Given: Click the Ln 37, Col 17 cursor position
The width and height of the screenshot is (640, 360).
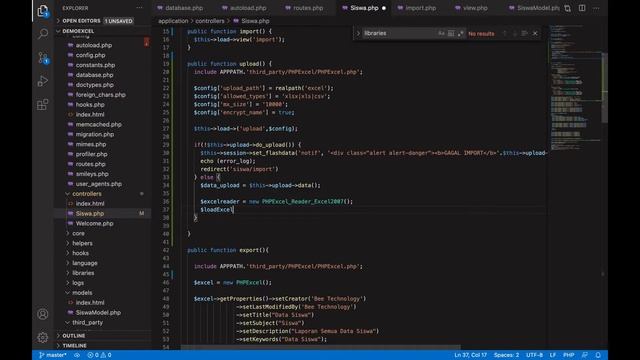Looking at the screenshot, I should pyautogui.click(x=470, y=355).
